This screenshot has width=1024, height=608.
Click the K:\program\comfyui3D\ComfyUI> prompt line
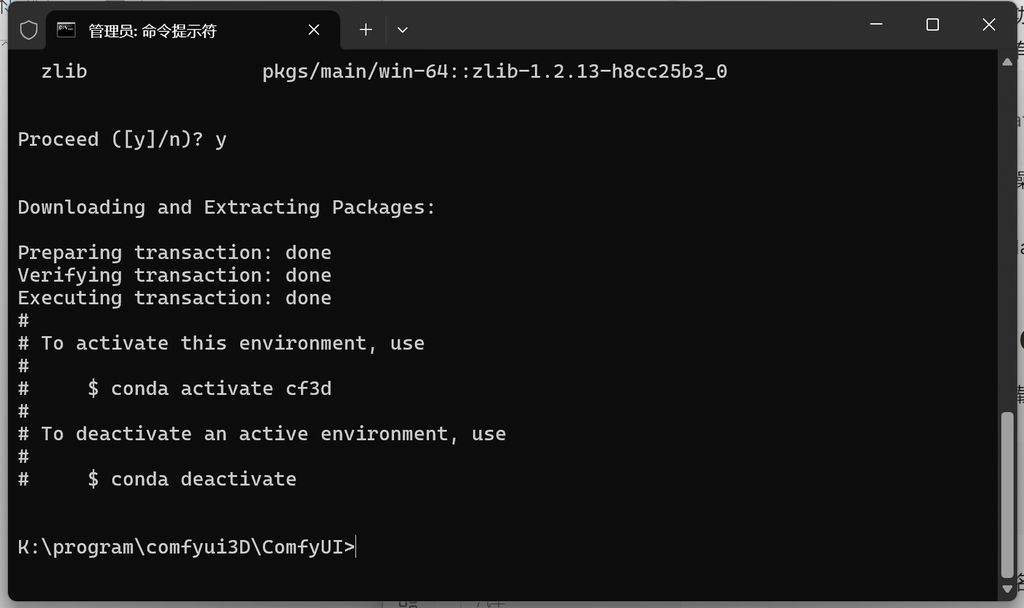coord(186,547)
